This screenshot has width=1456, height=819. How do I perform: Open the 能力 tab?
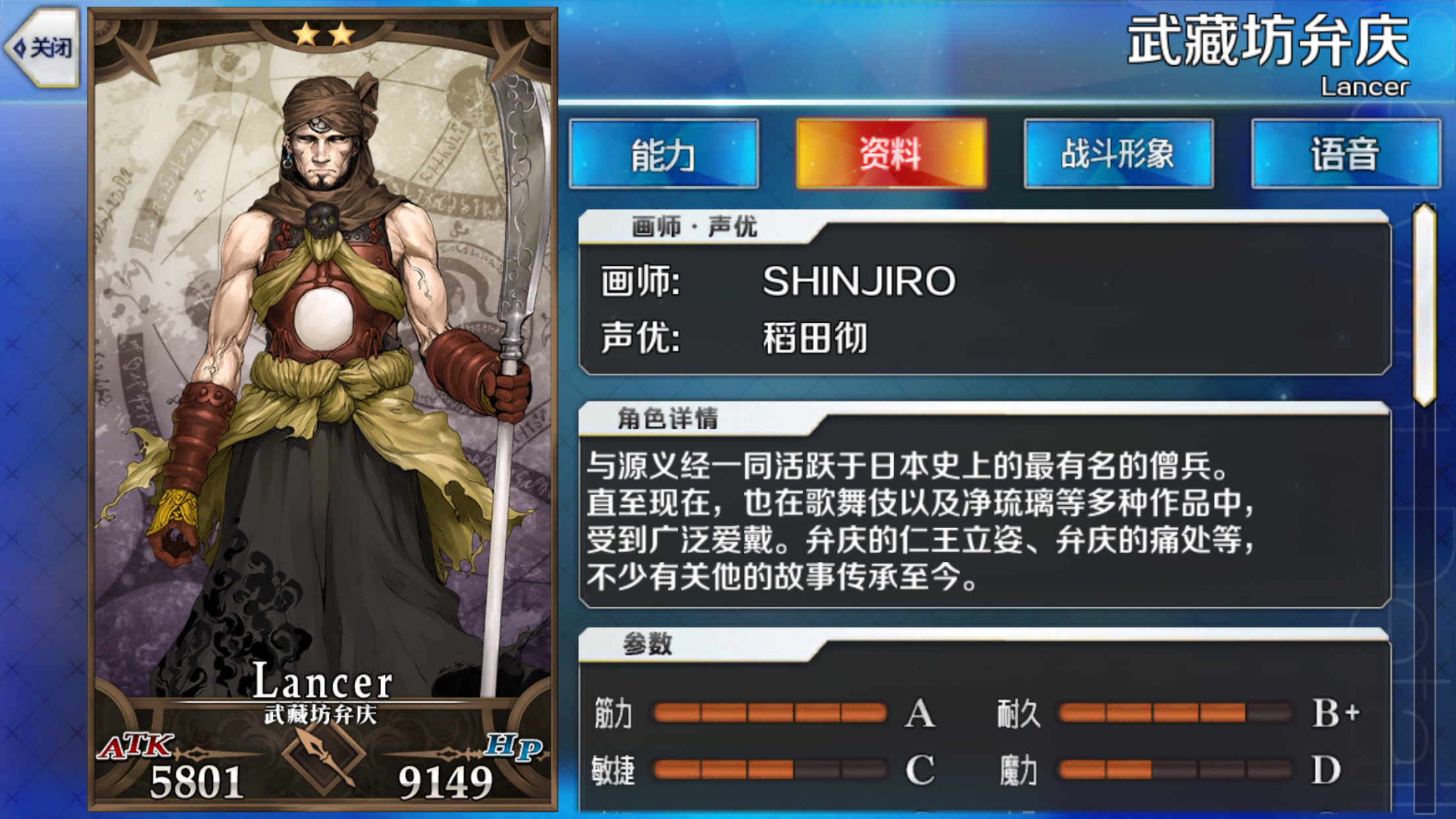663,154
